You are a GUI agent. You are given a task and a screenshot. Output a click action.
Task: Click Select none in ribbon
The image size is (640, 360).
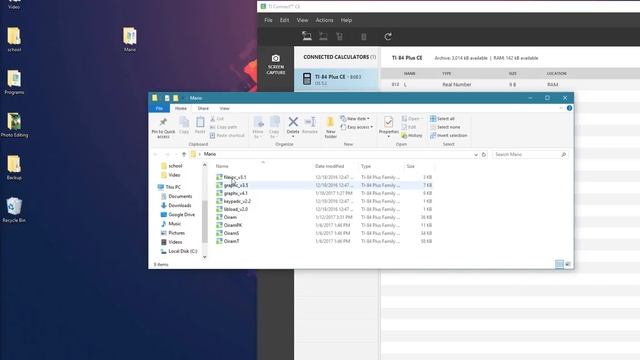click(x=445, y=127)
